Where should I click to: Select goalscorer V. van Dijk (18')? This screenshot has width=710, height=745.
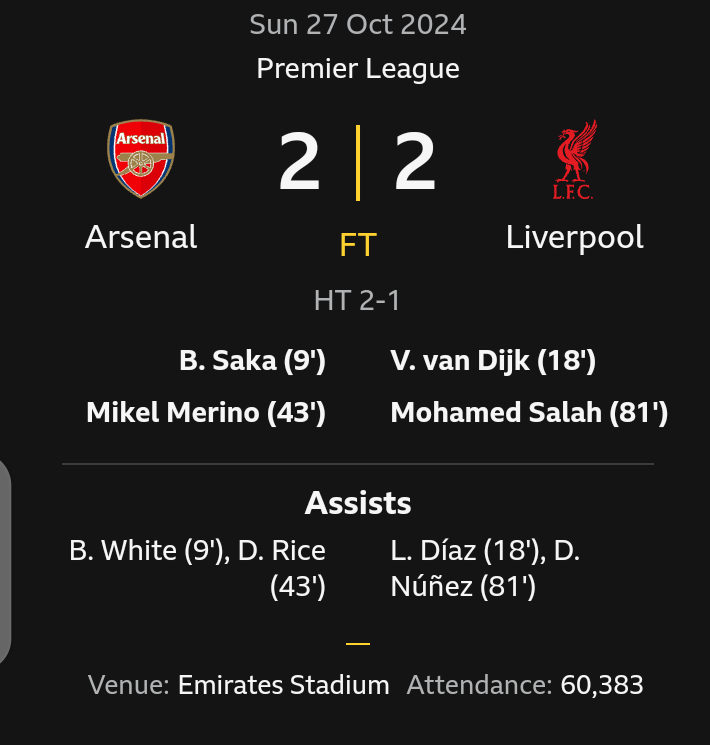click(493, 361)
